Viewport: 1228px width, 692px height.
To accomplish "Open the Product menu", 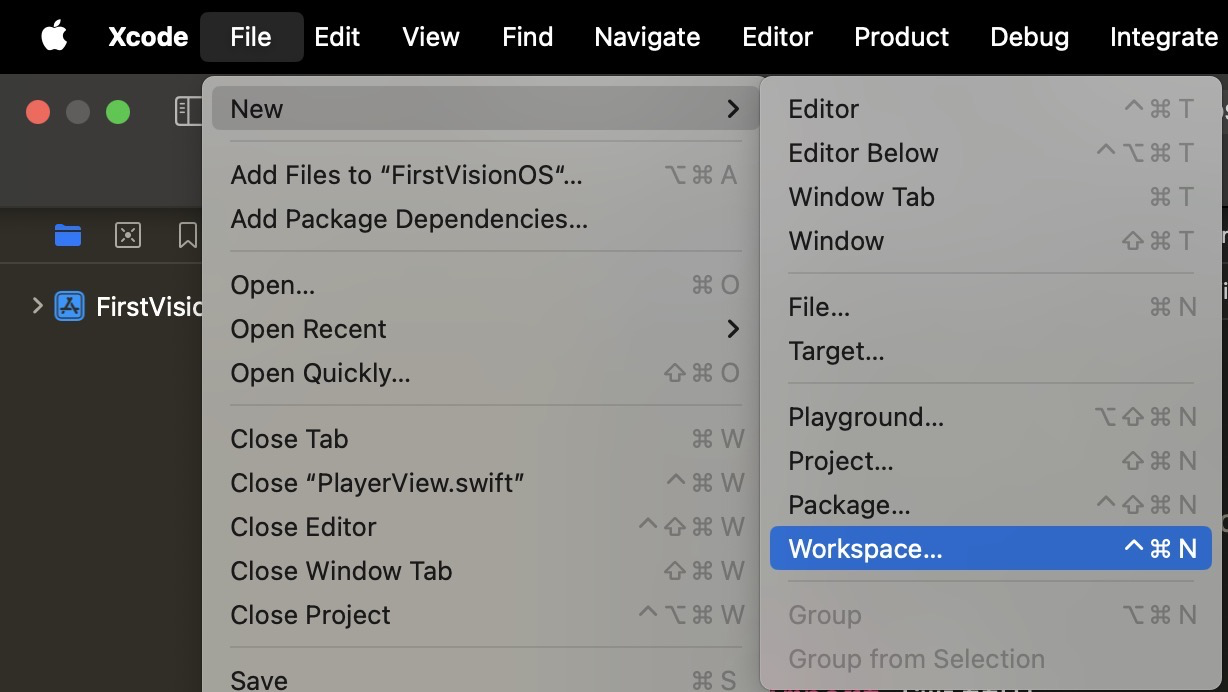I will pos(902,37).
